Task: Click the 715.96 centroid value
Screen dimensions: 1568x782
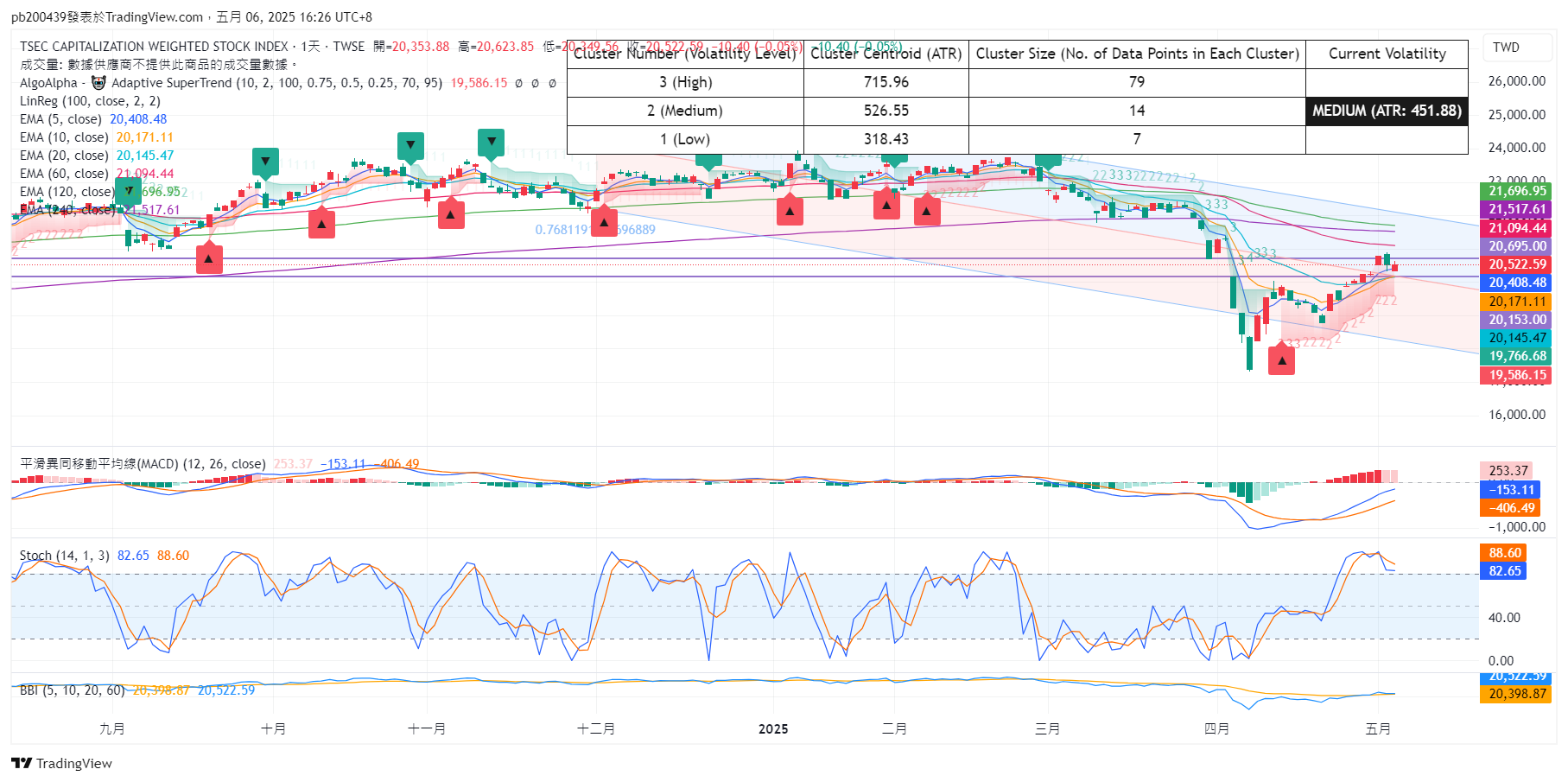Action: [x=886, y=82]
